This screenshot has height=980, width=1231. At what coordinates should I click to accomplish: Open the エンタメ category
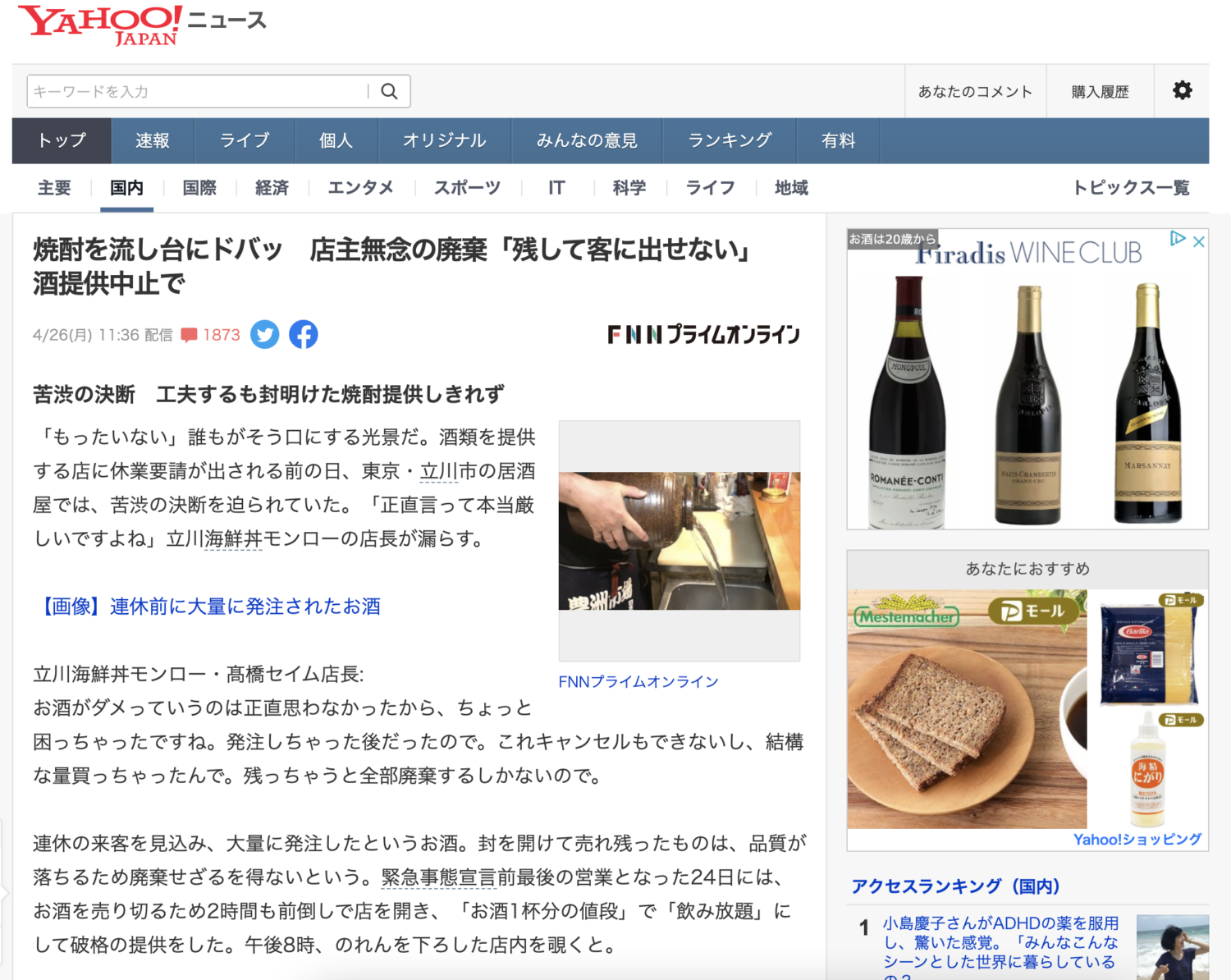pos(361,188)
